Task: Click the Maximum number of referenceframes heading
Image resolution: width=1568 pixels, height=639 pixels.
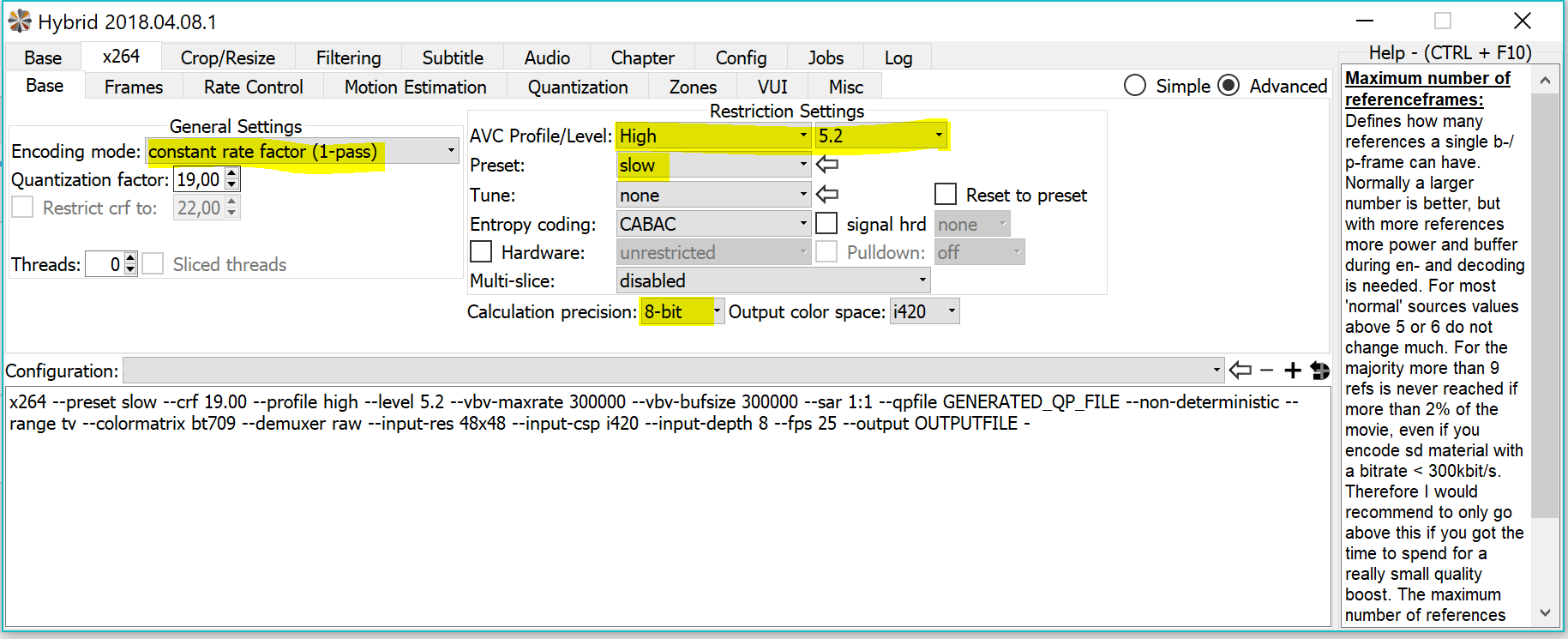Action: [x=1427, y=88]
